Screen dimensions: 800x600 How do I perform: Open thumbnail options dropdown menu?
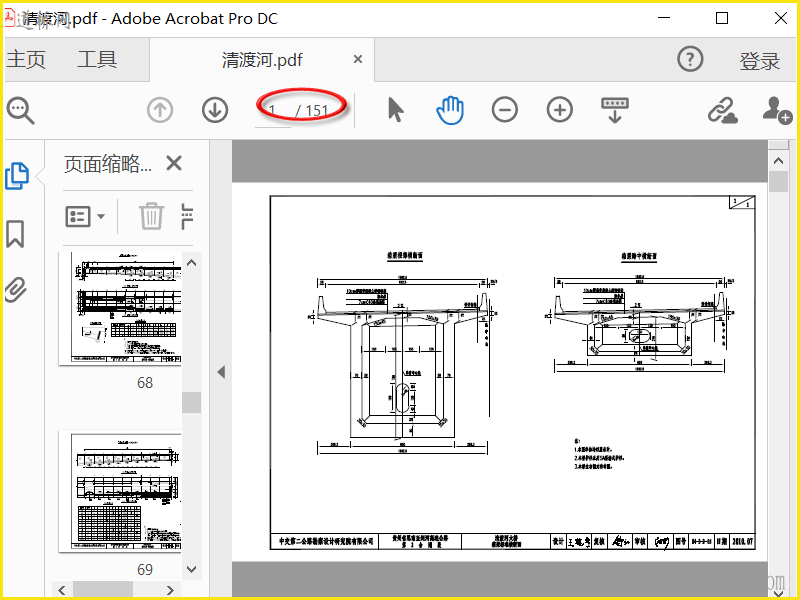tap(85, 216)
